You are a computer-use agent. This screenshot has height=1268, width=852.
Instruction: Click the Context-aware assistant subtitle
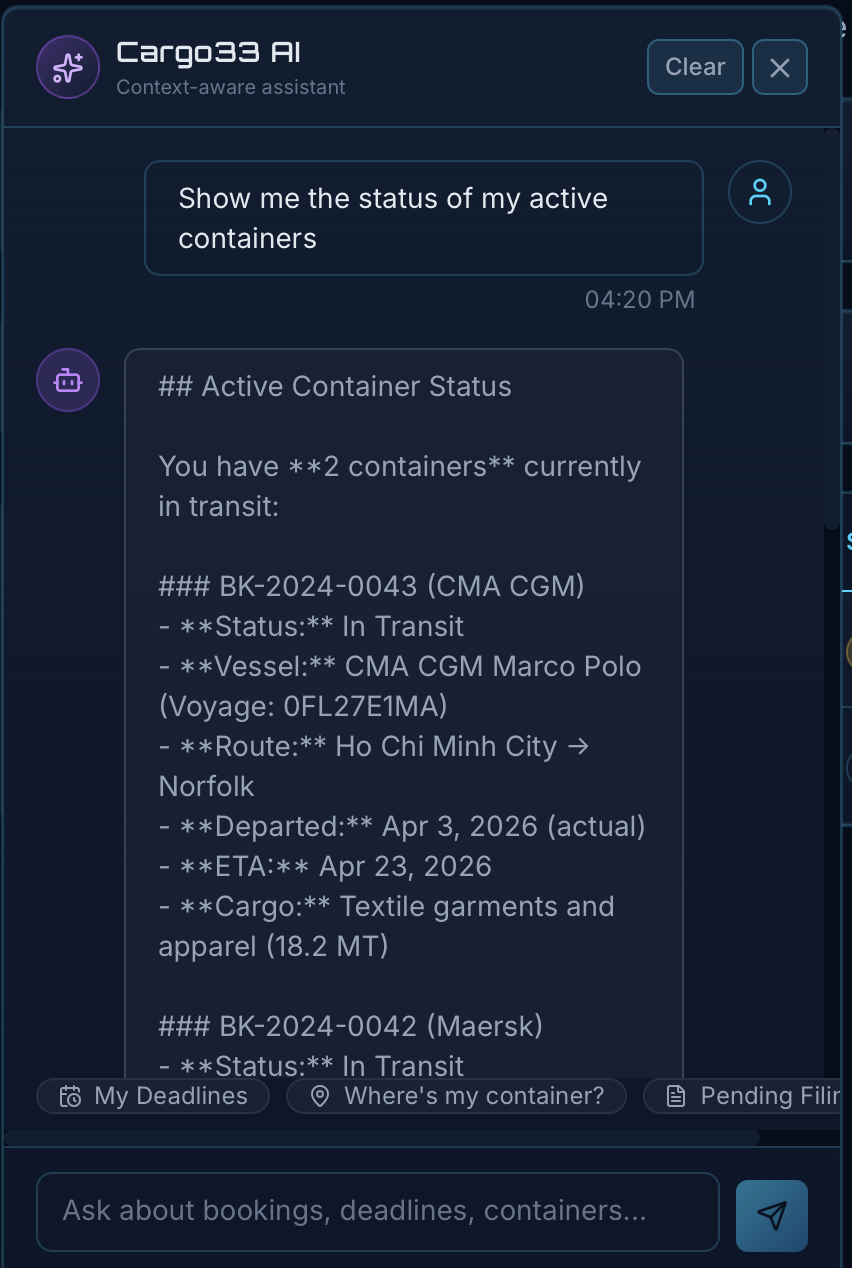(231, 87)
